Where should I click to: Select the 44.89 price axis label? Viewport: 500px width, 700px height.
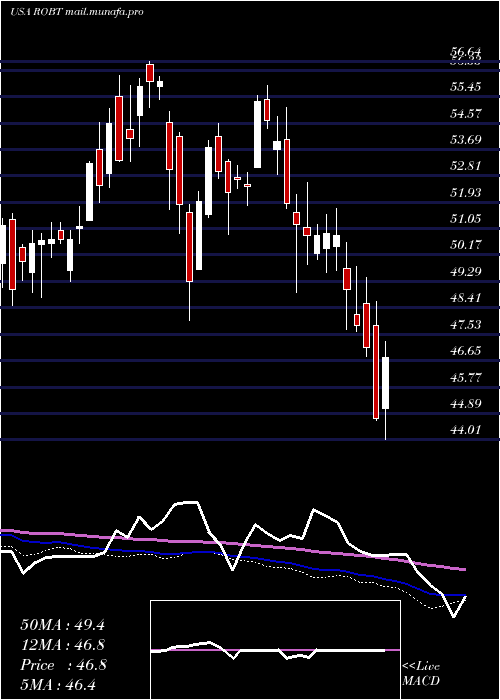(x=466, y=404)
